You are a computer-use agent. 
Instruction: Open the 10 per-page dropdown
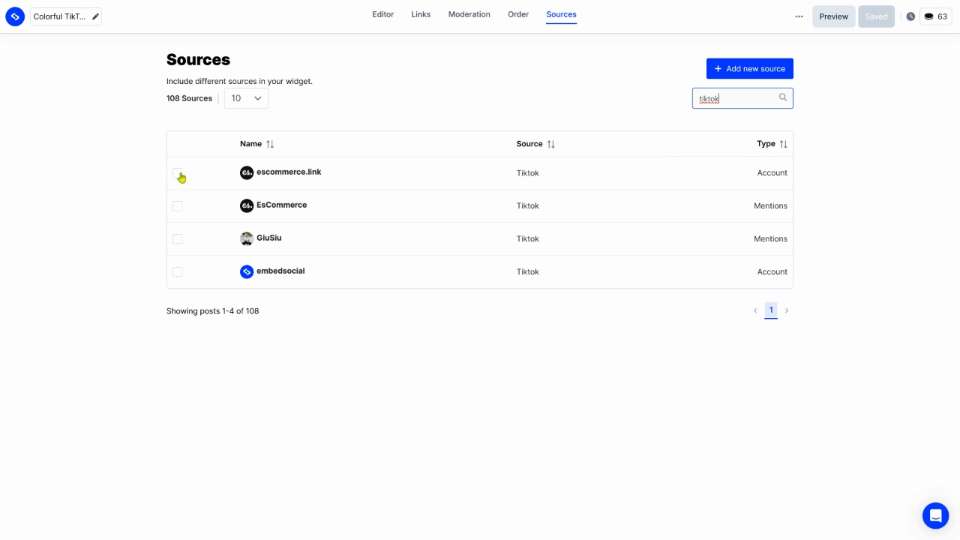[x=246, y=98]
